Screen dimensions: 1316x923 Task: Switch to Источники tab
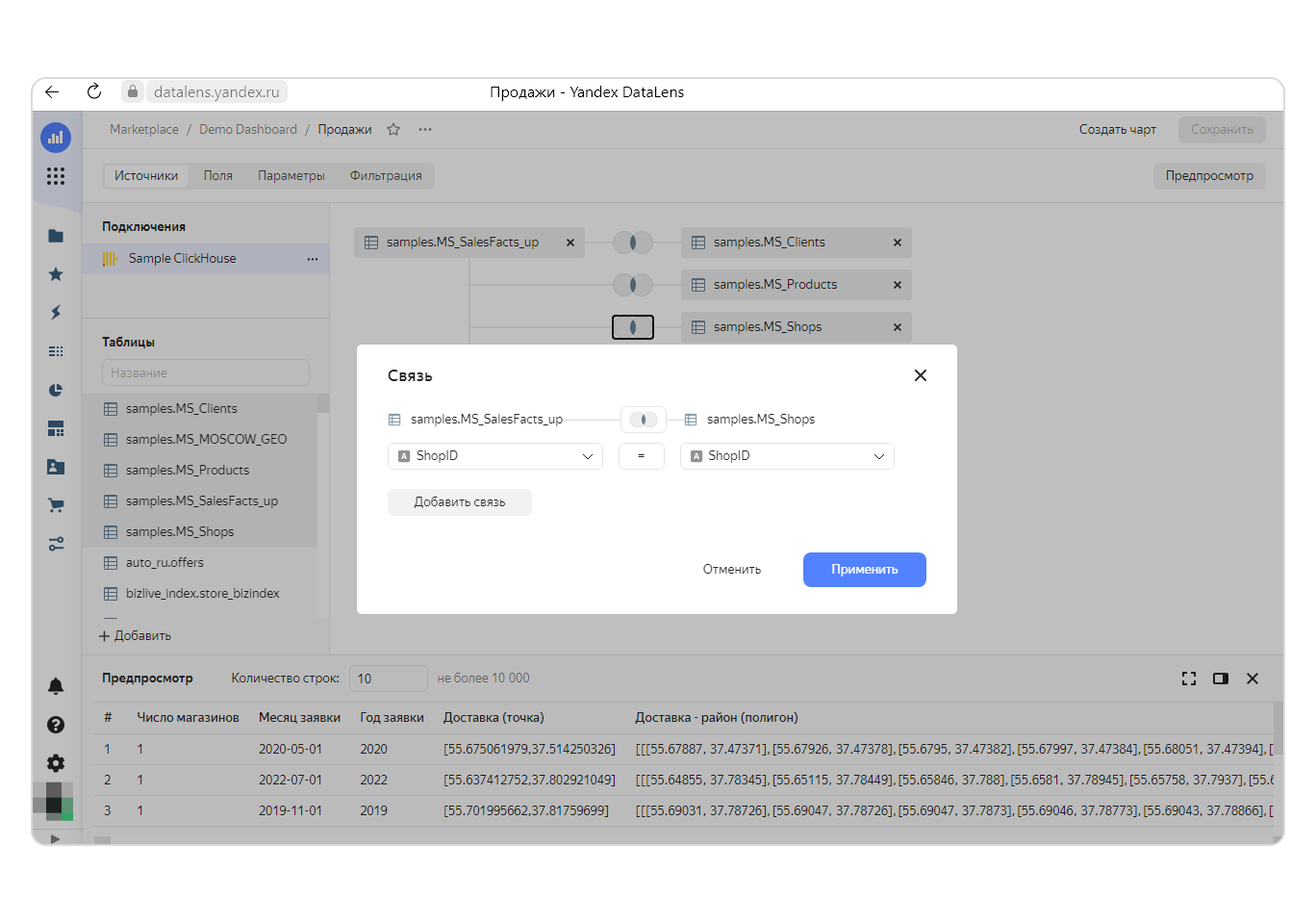pyautogui.click(x=146, y=176)
